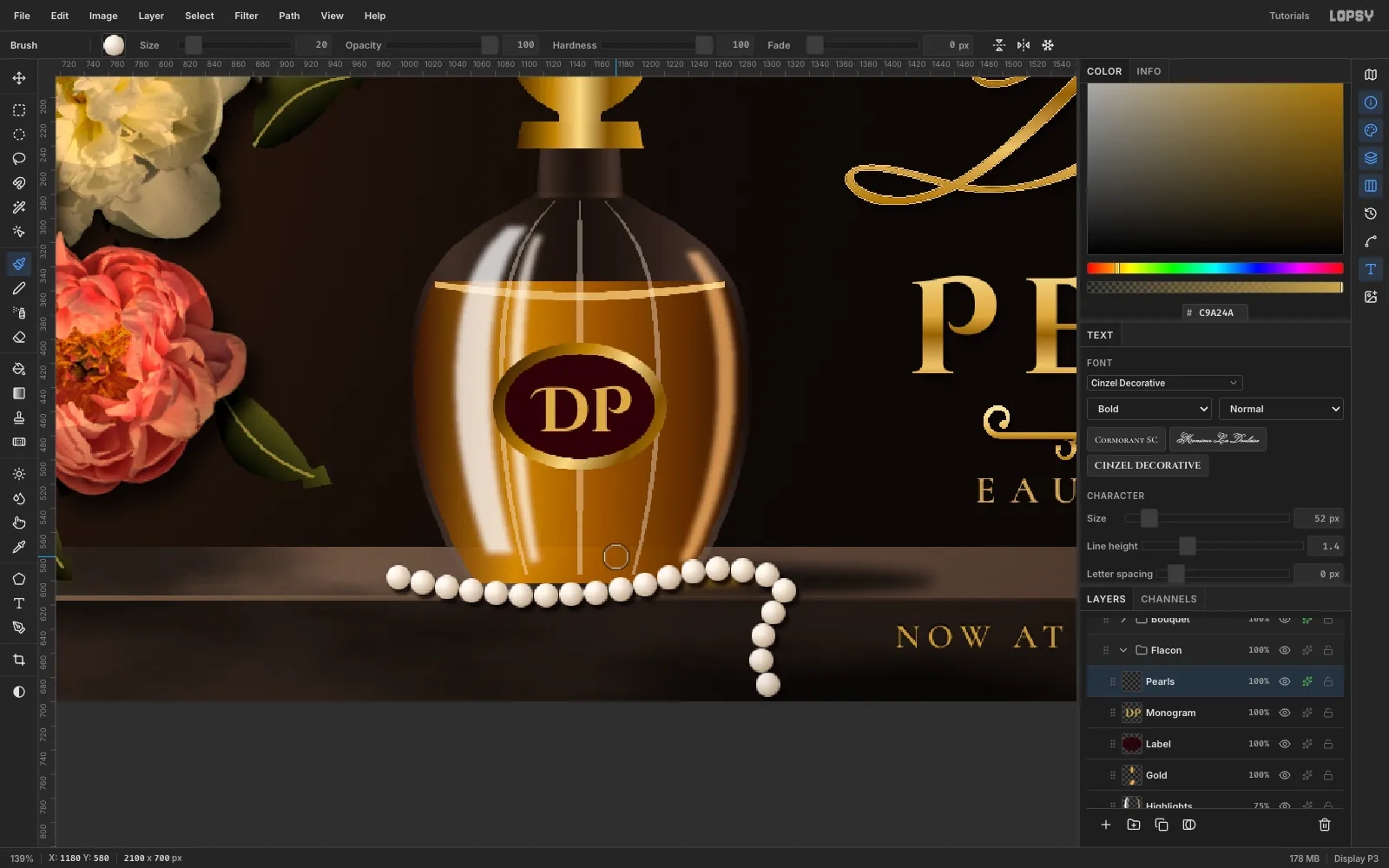This screenshot has width=1389, height=868.
Task: Switch to the Info tab
Action: 1149,71
